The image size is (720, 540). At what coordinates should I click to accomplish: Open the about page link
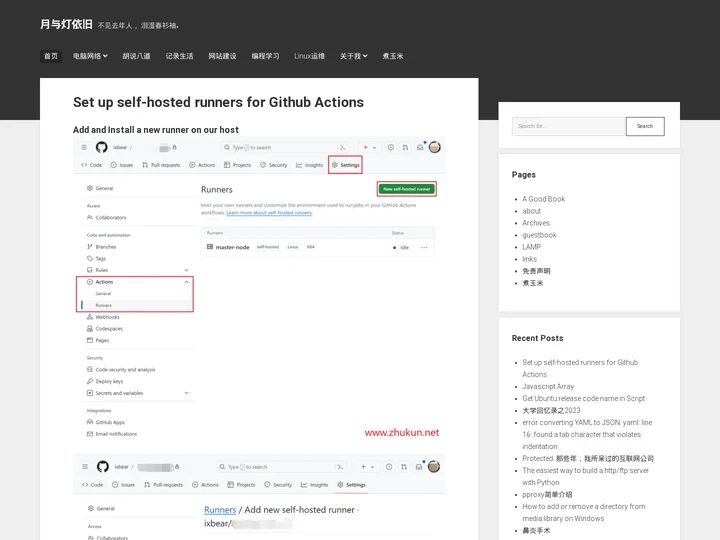(531, 211)
